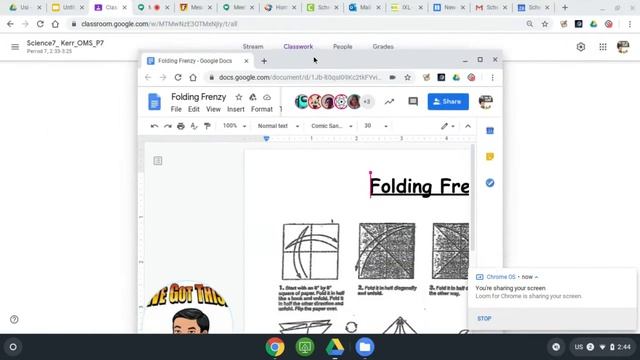
Task: Switch to Classroom People tab
Action: (342, 47)
